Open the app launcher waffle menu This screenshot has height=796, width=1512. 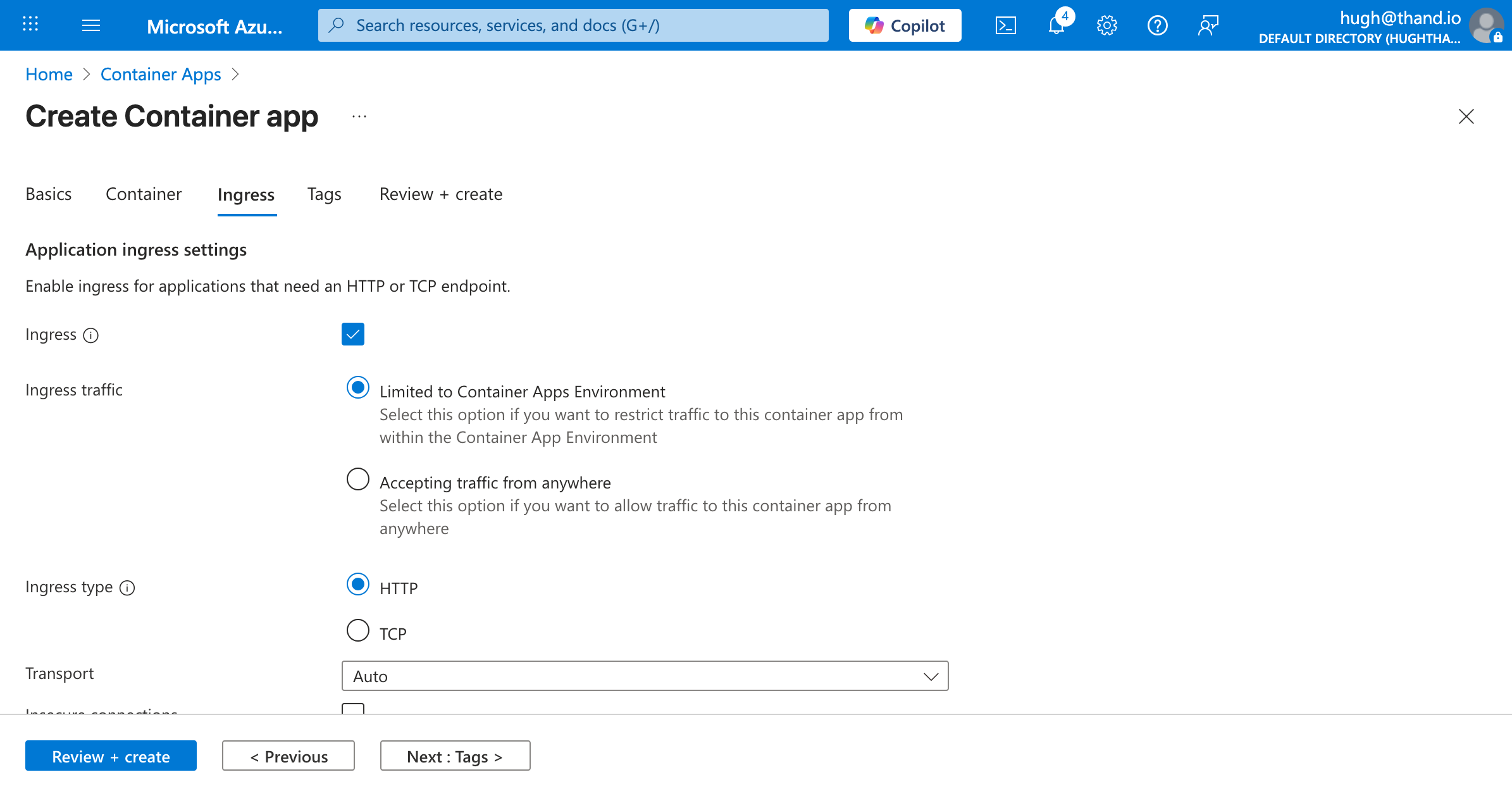click(30, 24)
